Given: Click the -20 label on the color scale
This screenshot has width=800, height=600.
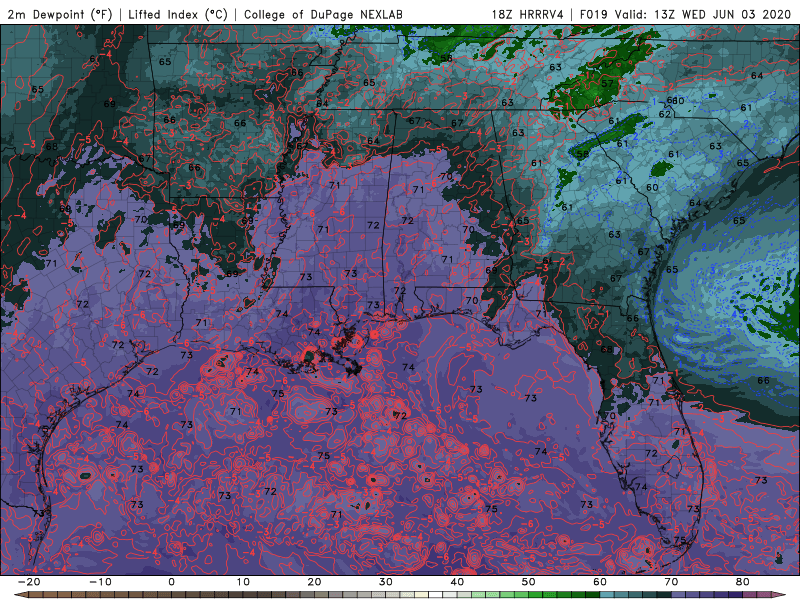Looking at the screenshot, I should tap(29, 582).
